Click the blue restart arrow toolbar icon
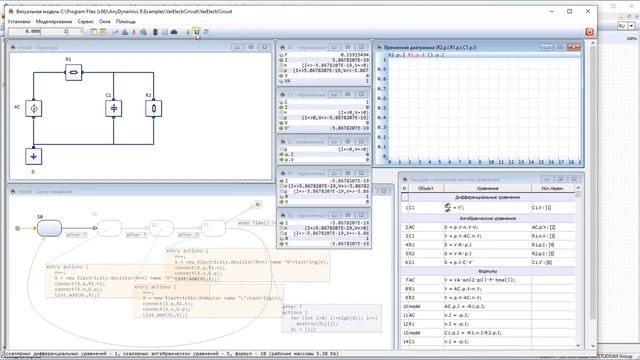The height and width of the screenshot is (360, 640). tap(206, 32)
